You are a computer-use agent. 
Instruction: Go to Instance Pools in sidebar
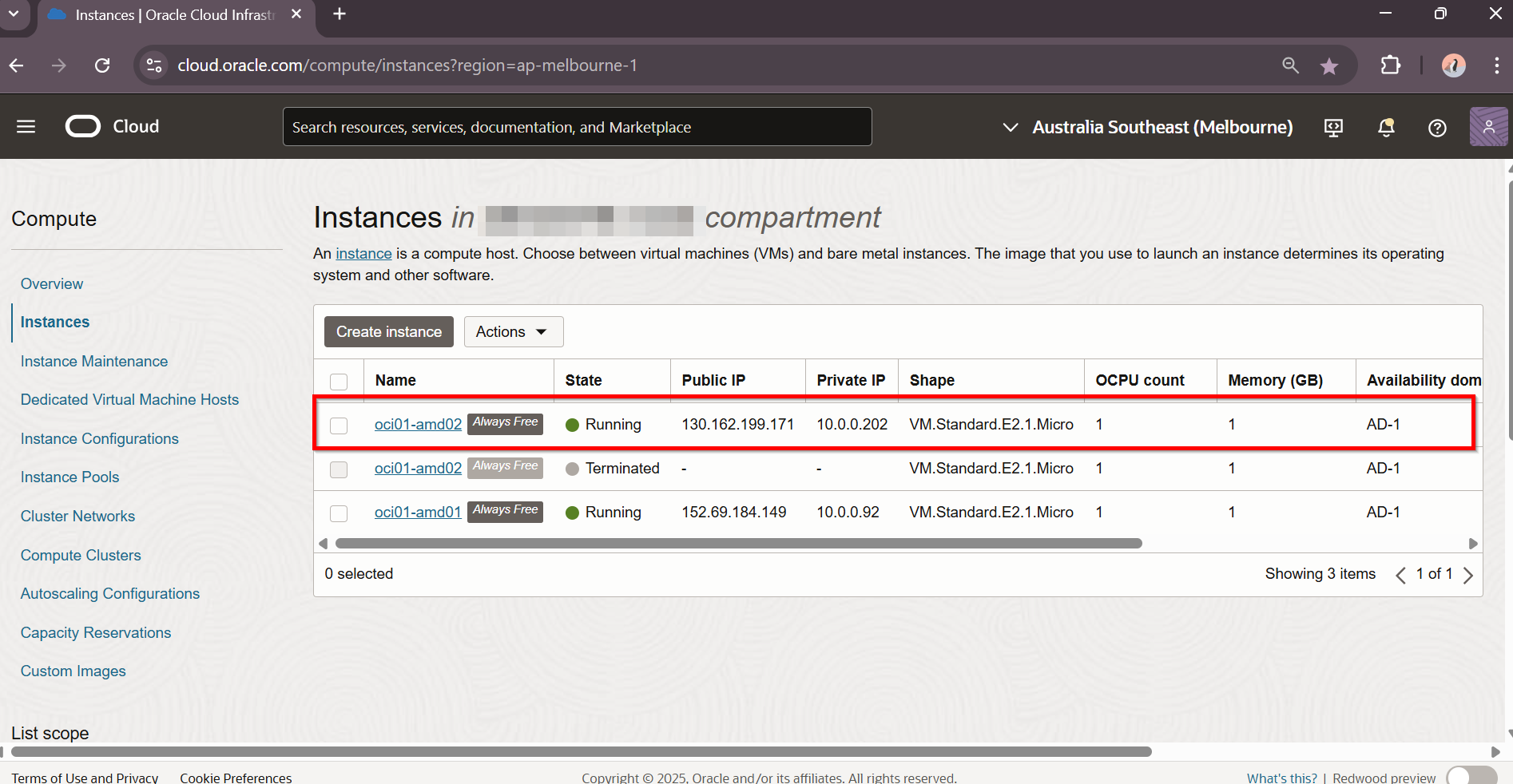[69, 477]
